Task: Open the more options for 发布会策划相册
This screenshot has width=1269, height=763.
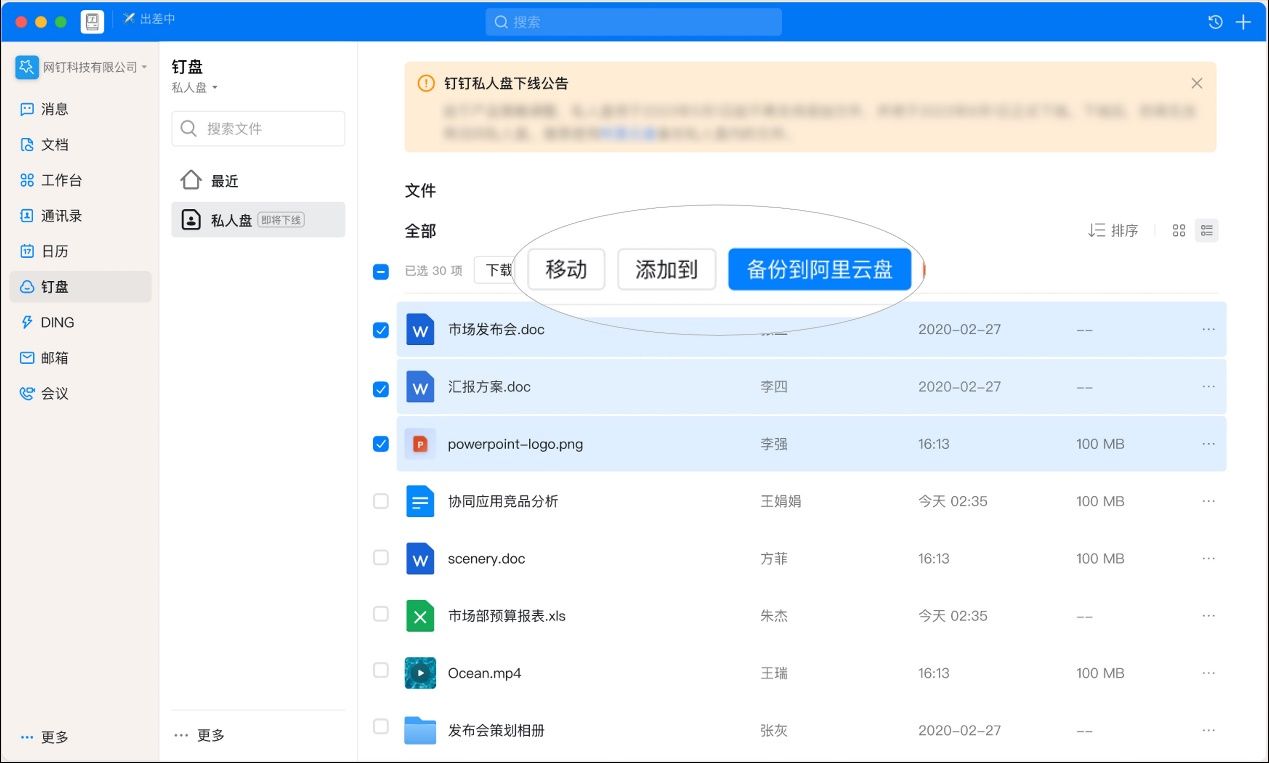Action: coord(1209,730)
